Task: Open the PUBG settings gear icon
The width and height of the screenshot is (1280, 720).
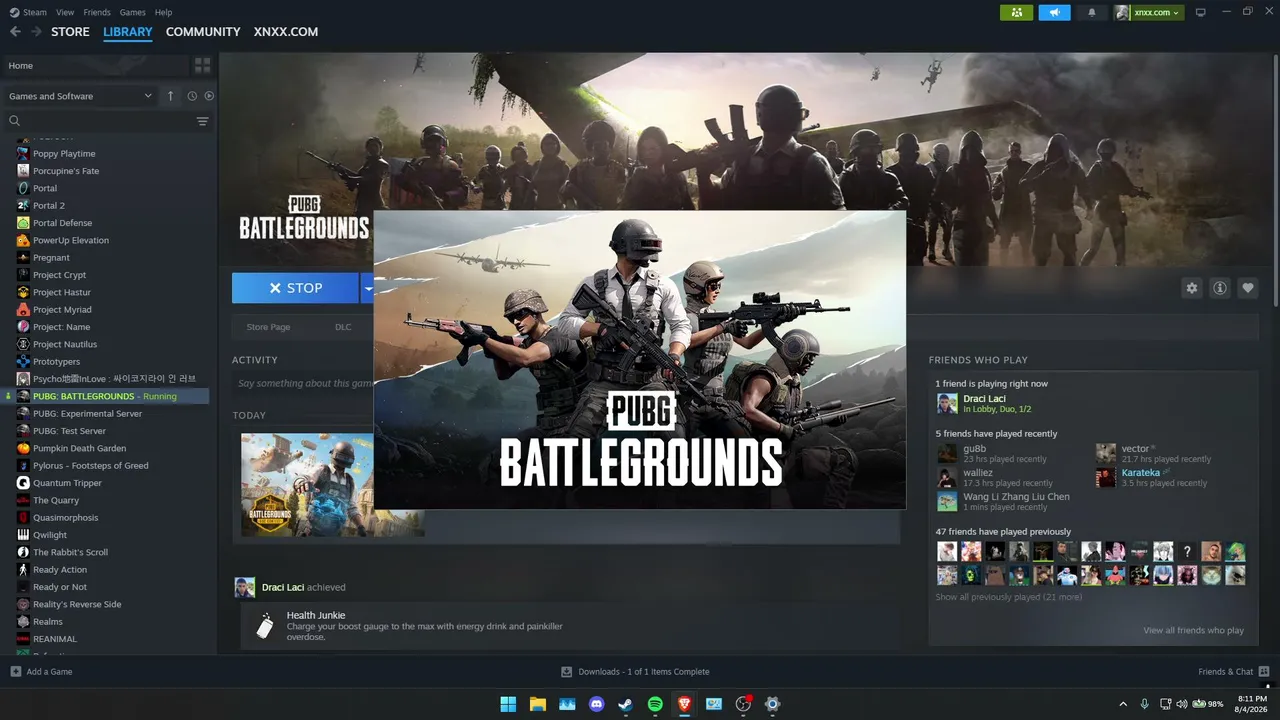Action: click(1191, 288)
